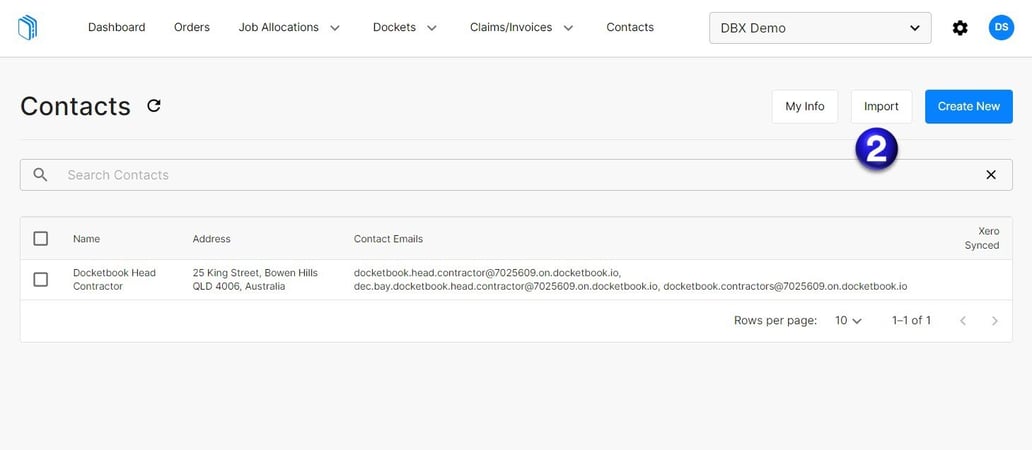Select Docketbook Head Contractor row checkbox

[41, 280]
